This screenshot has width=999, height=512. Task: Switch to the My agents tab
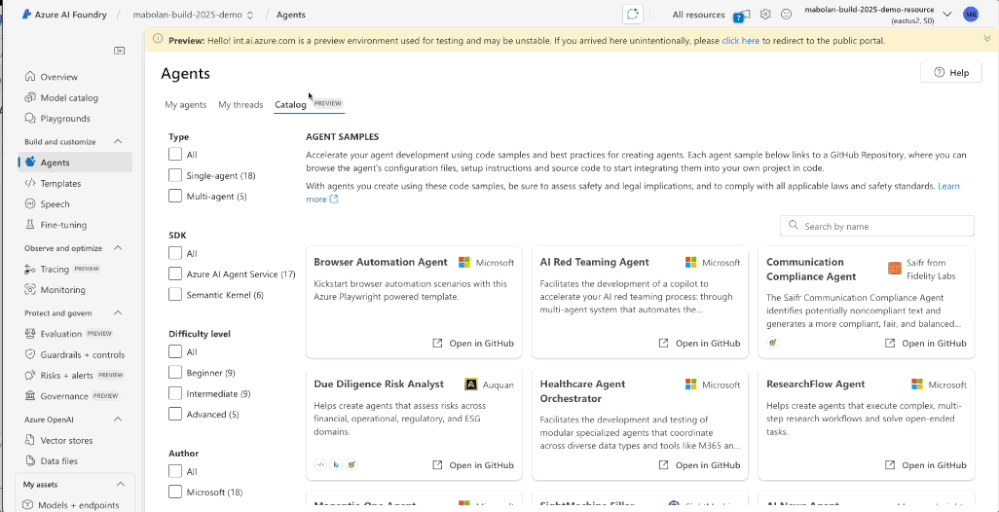point(185,105)
